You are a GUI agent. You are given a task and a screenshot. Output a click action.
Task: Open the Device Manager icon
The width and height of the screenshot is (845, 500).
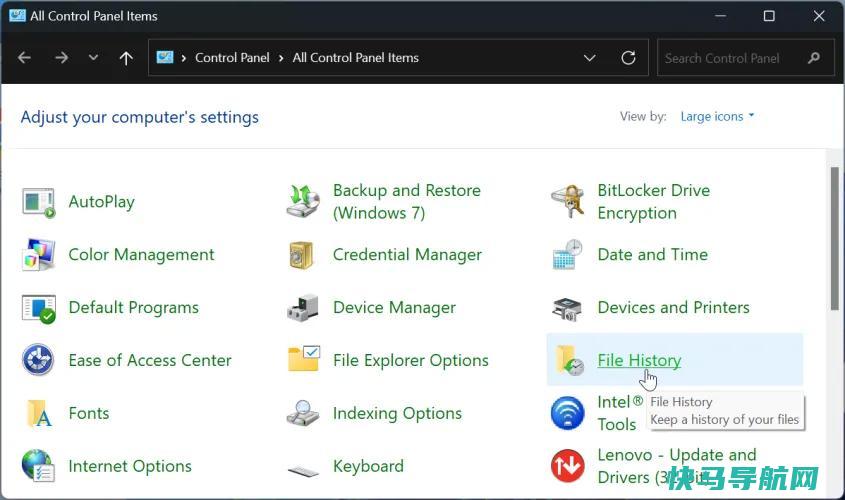(303, 308)
